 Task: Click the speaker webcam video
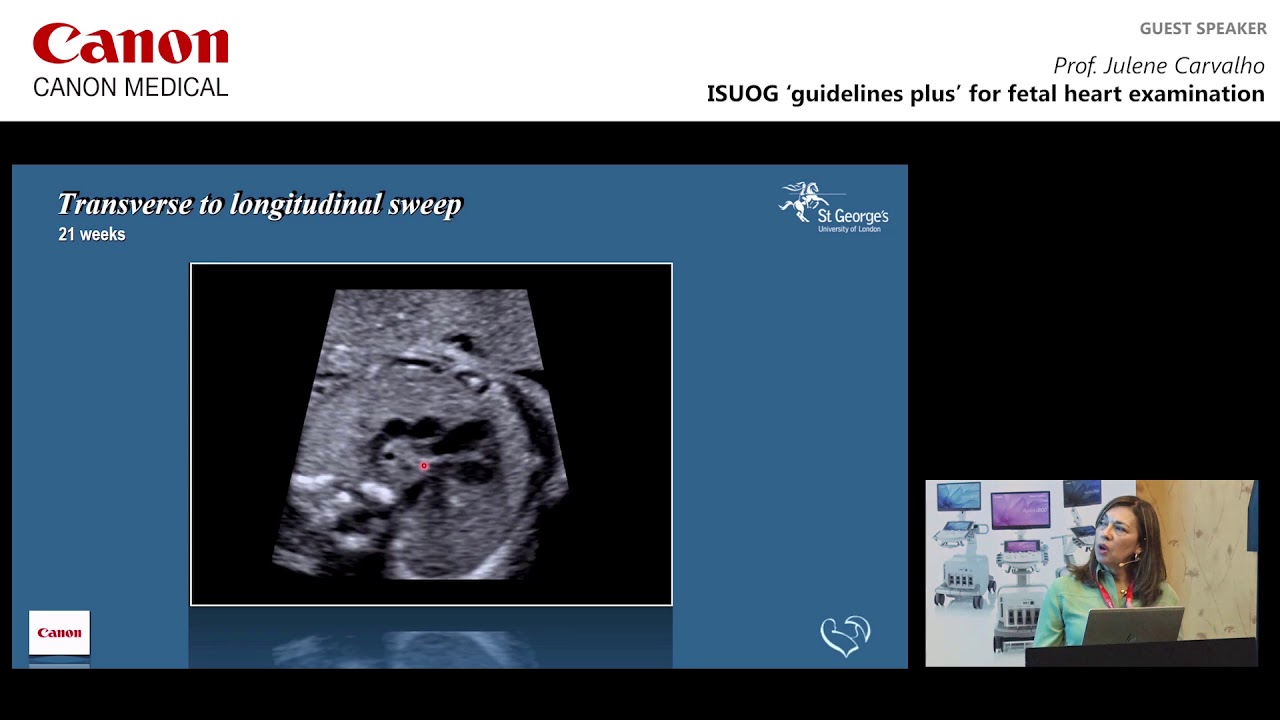[x=1091, y=573]
